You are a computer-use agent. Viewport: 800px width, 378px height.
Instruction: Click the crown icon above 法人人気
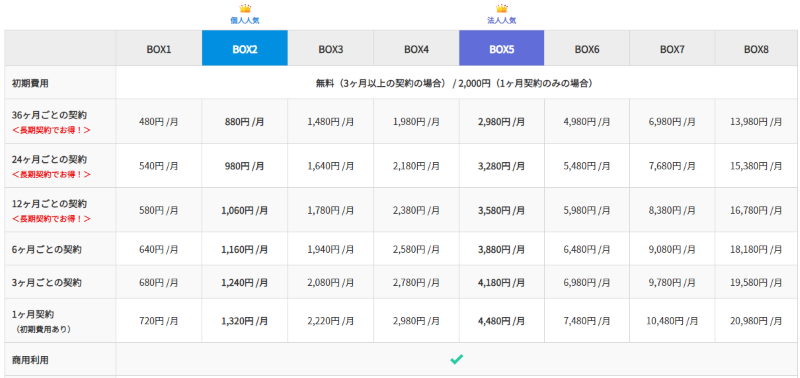click(502, 9)
